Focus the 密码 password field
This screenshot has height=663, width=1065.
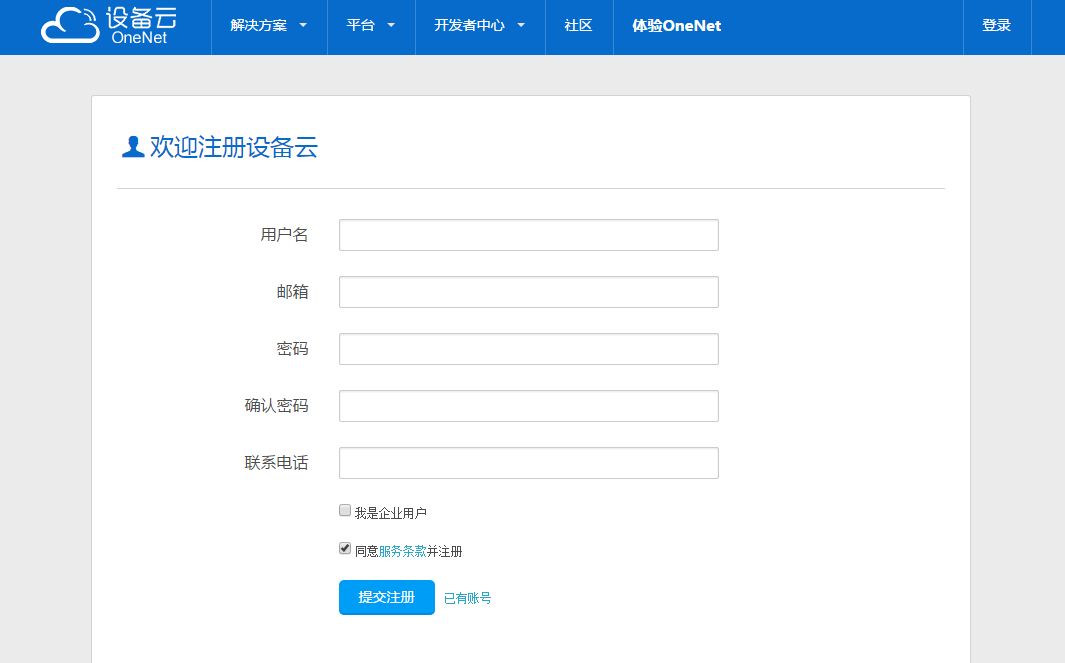[x=528, y=349]
